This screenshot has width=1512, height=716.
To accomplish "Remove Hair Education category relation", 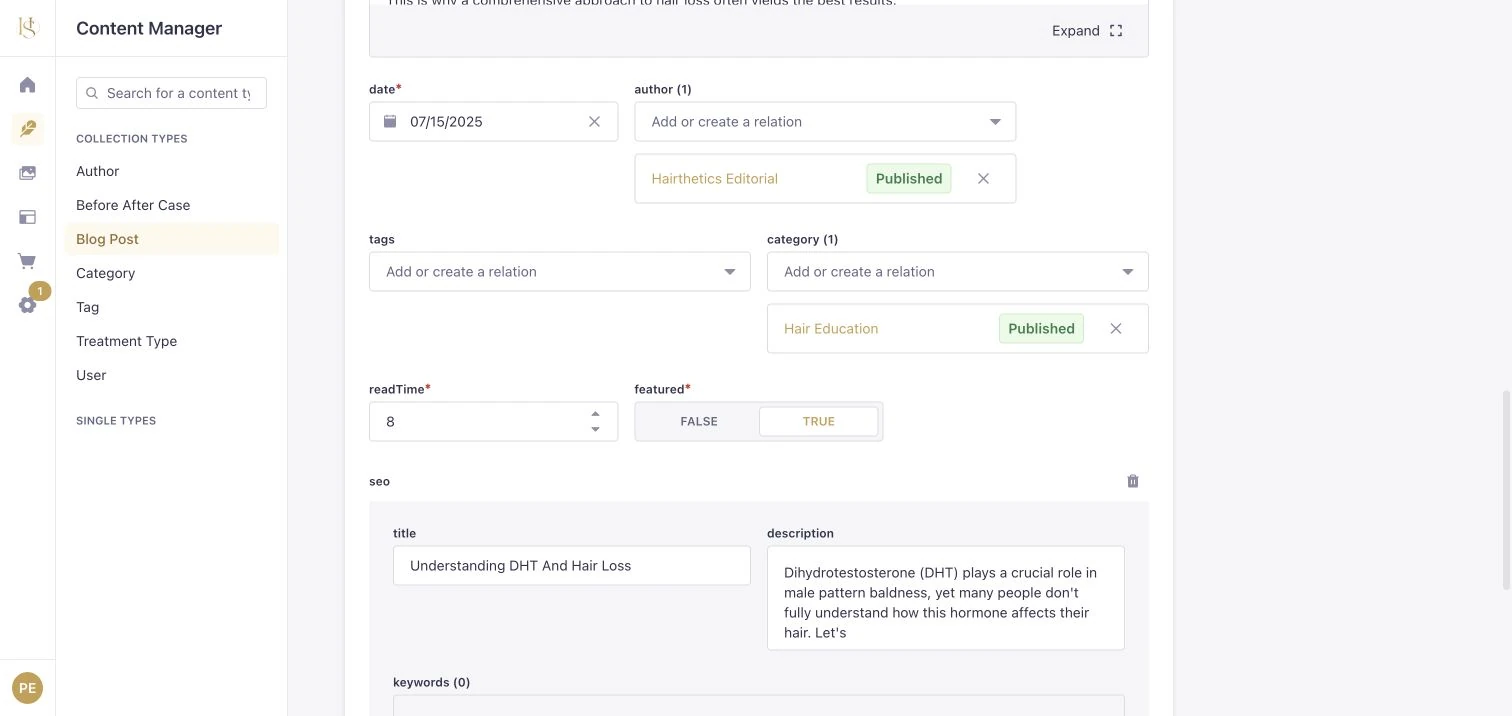I will coord(1116,328).
